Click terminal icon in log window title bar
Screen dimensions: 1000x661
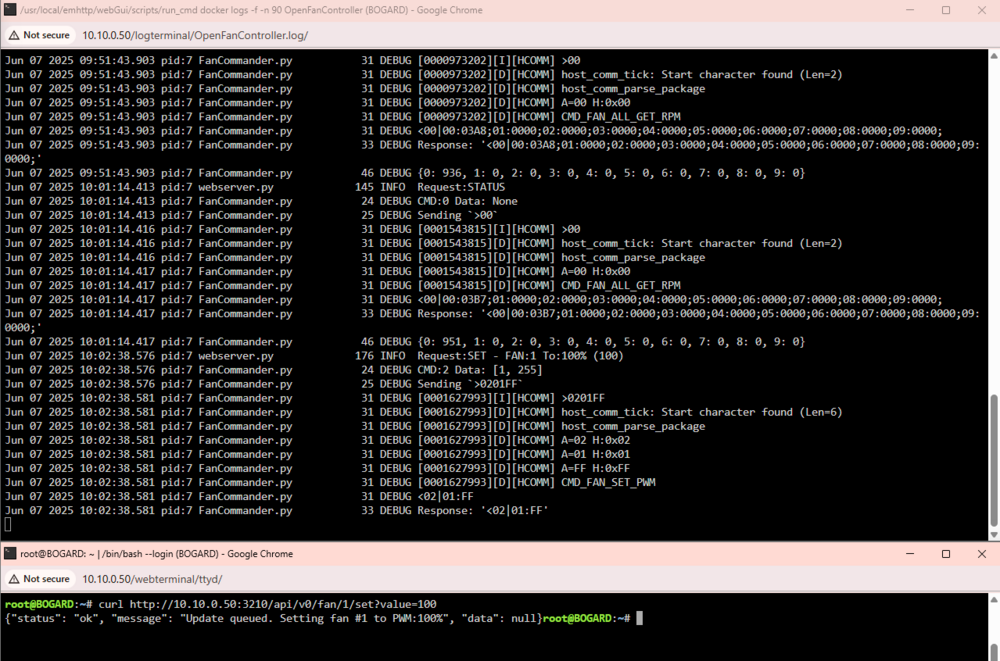click(10, 10)
